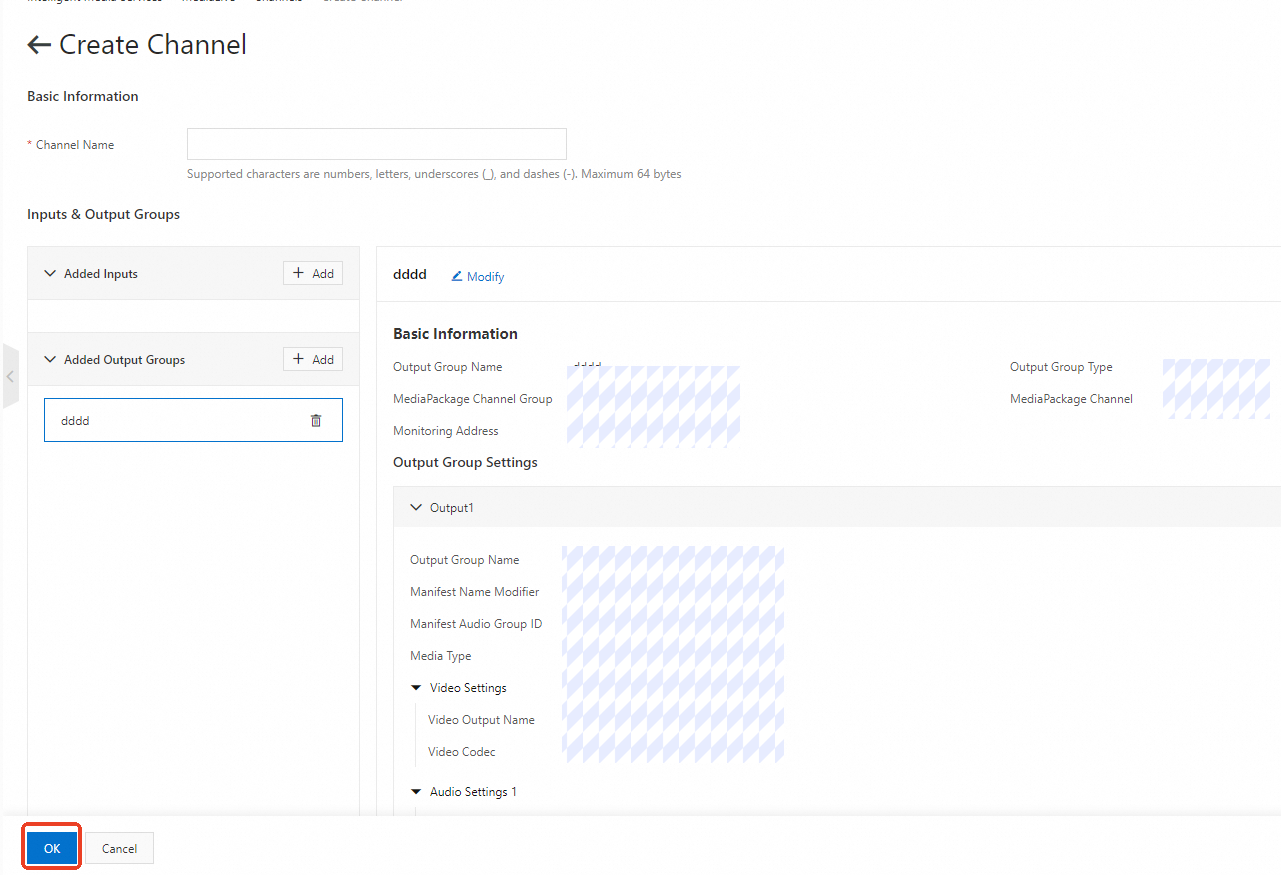Click plus icon in Added Output Groups
Image resolution: width=1281 pixels, height=875 pixels.
pos(298,359)
